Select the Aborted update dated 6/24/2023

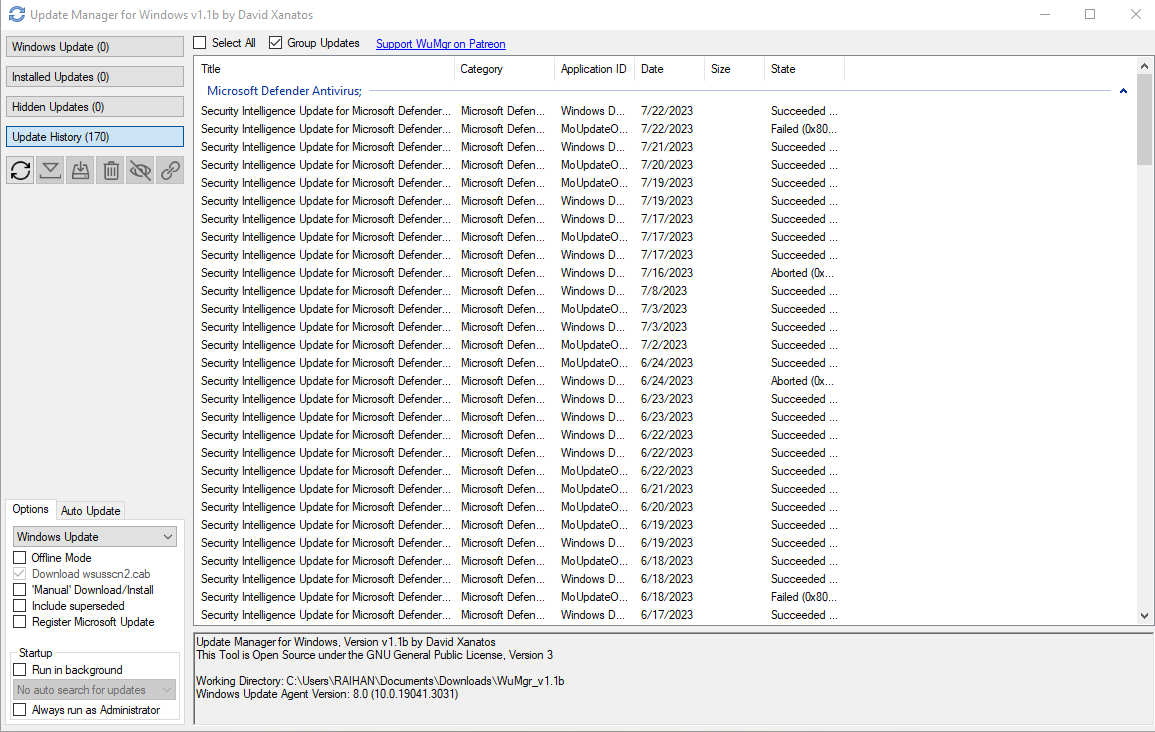pos(519,381)
